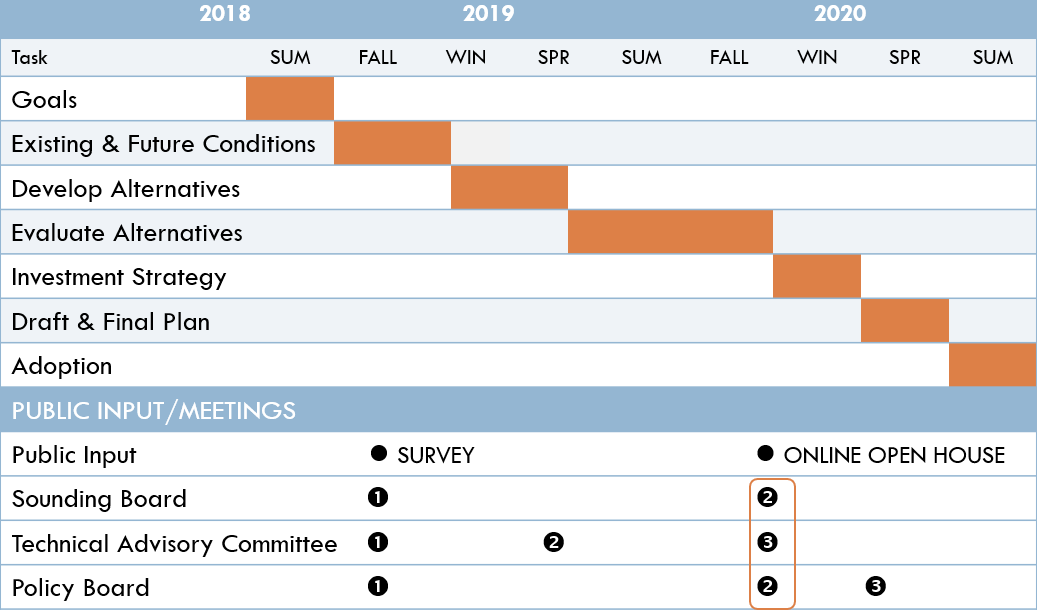The height and width of the screenshot is (610, 1037).
Task: Click Technical Advisory Committee meeting 3 marker
Action: 768,542
